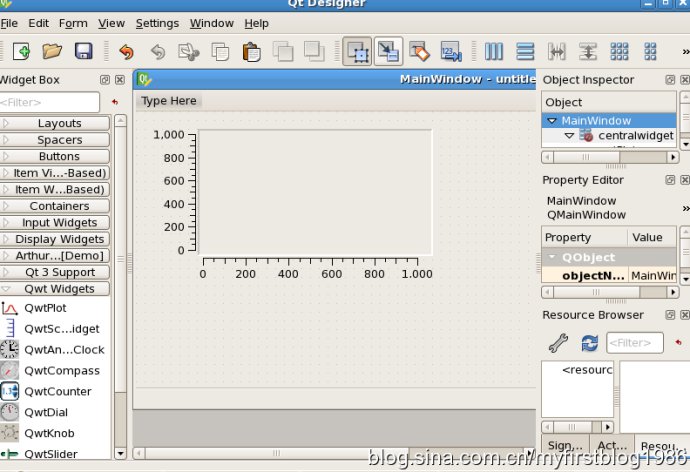
Task: Click the wrench Edit Resources icon
Action: [558, 343]
